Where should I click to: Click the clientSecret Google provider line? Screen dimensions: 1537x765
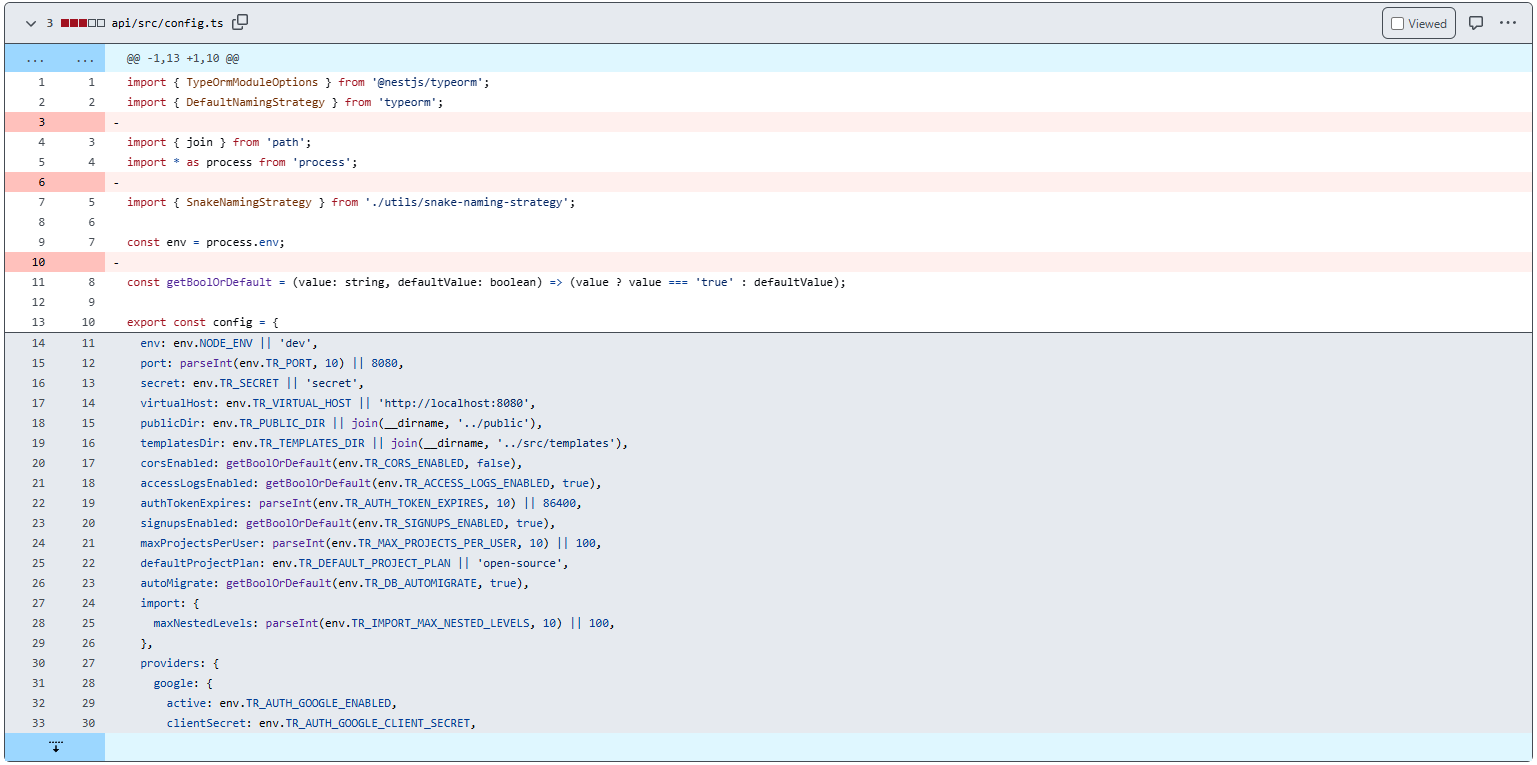320,723
